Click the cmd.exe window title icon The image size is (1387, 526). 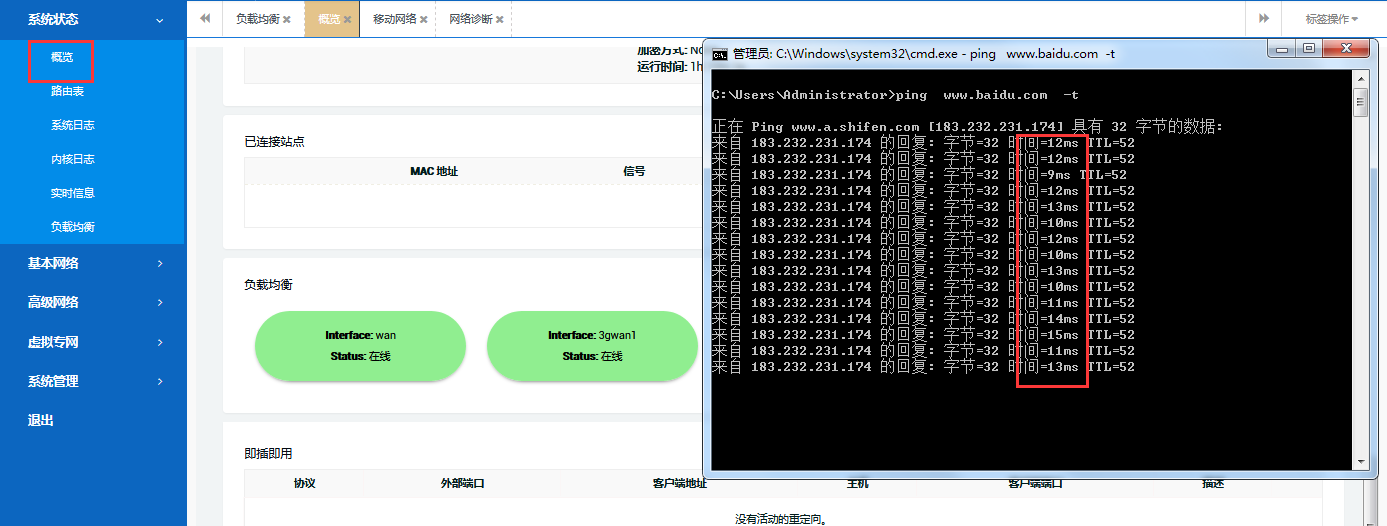pyautogui.click(x=719, y=54)
